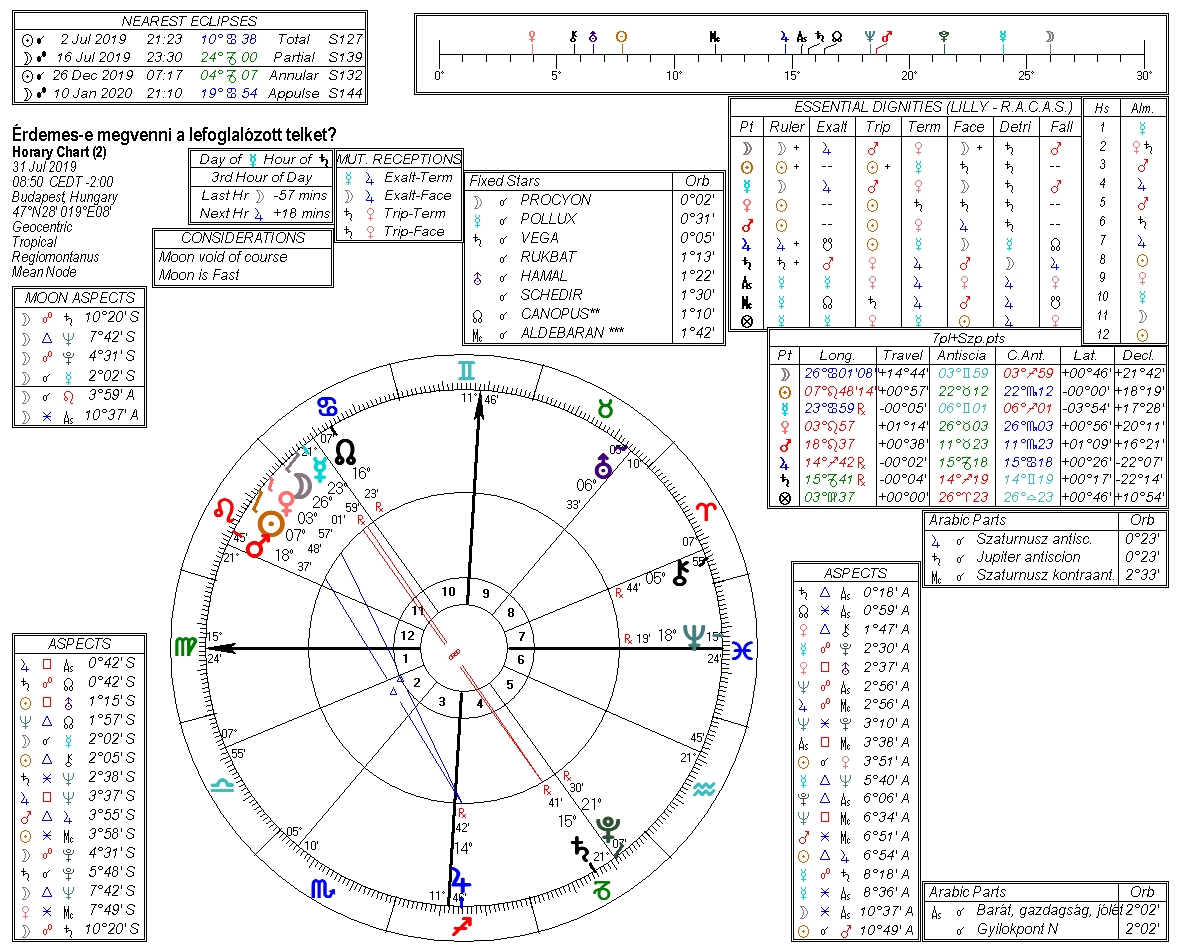
Task: Click the Sun glyph inside the chart wheel
Action: click(271, 523)
